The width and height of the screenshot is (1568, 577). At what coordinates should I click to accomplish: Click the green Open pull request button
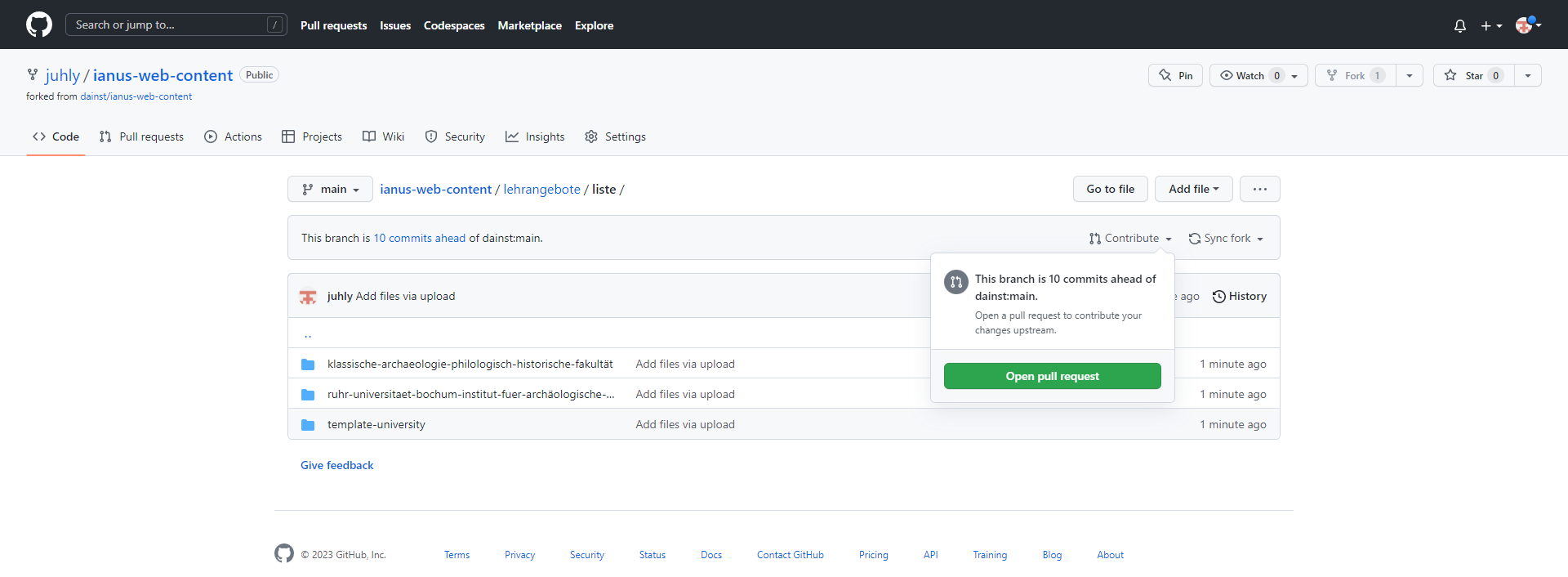click(1052, 376)
